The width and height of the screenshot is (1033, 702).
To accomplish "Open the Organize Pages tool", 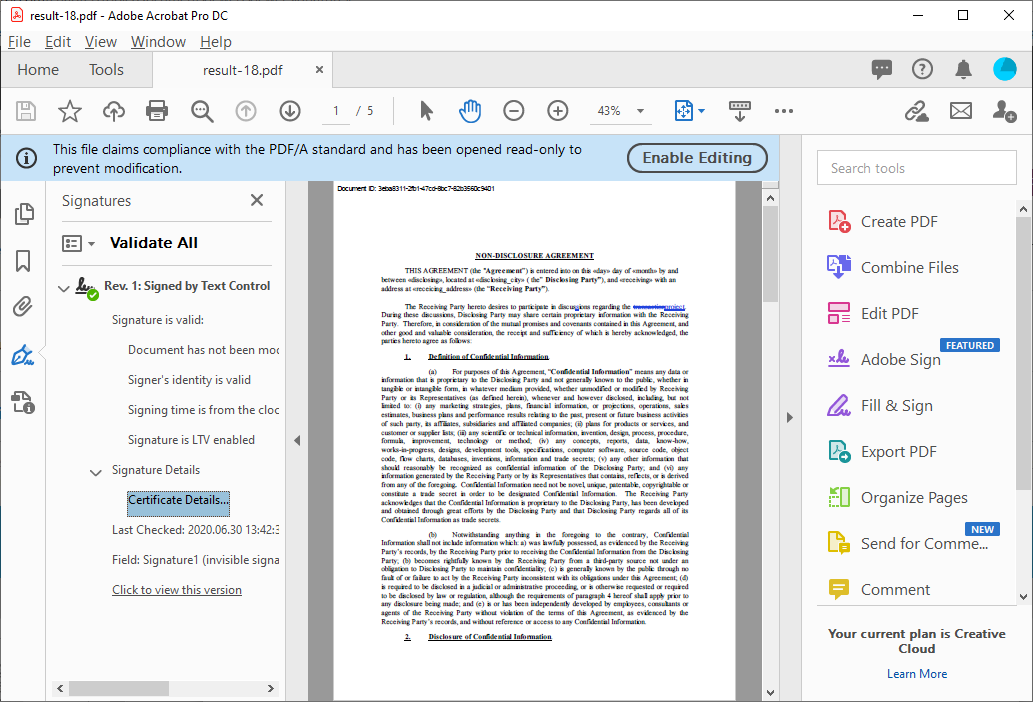I will [x=897, y=498].
